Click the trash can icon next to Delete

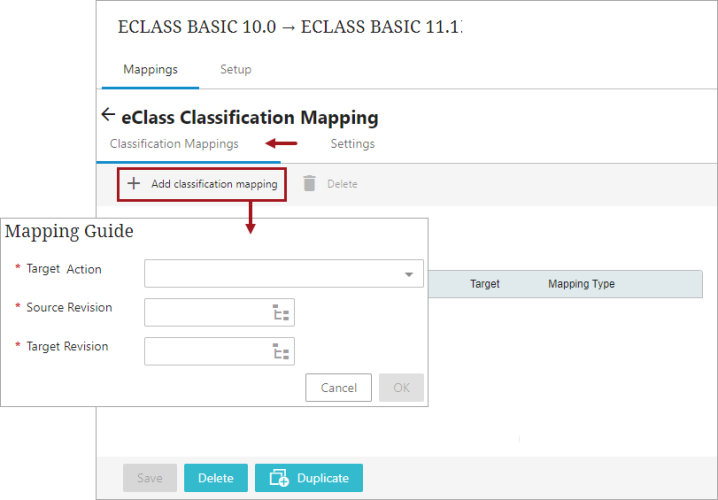click(310, 183)
